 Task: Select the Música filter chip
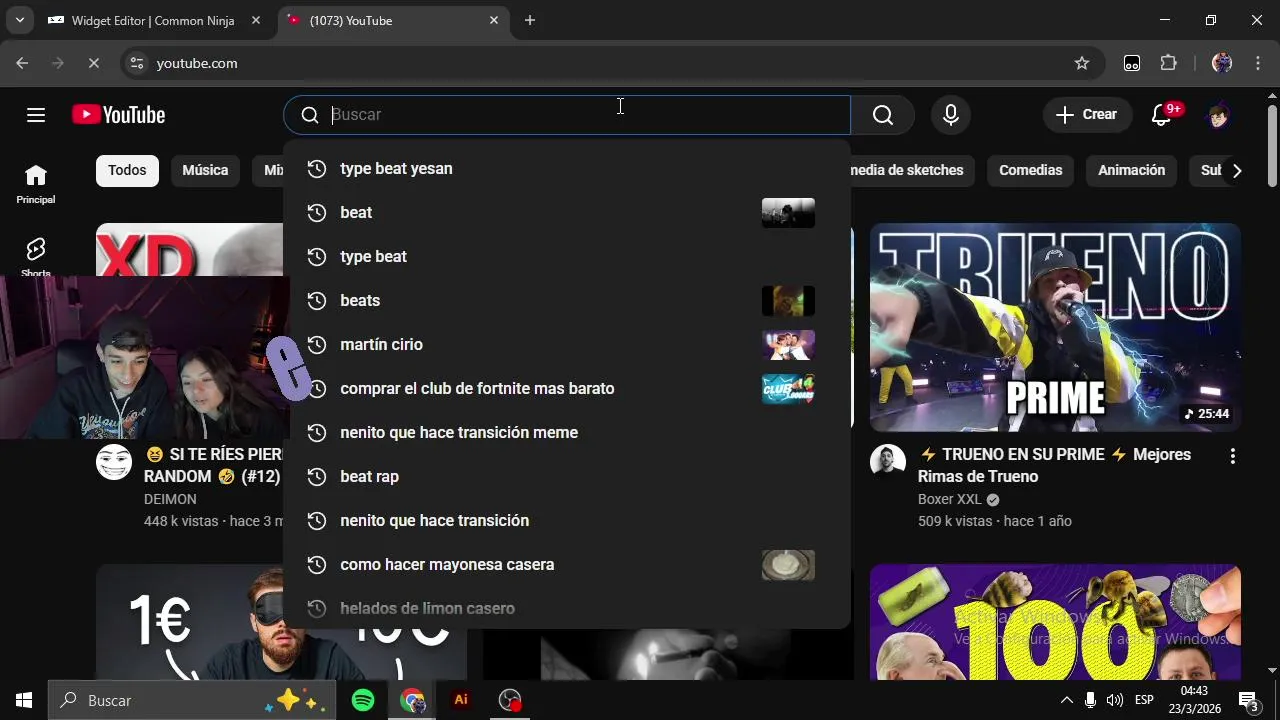coord(205,170)
